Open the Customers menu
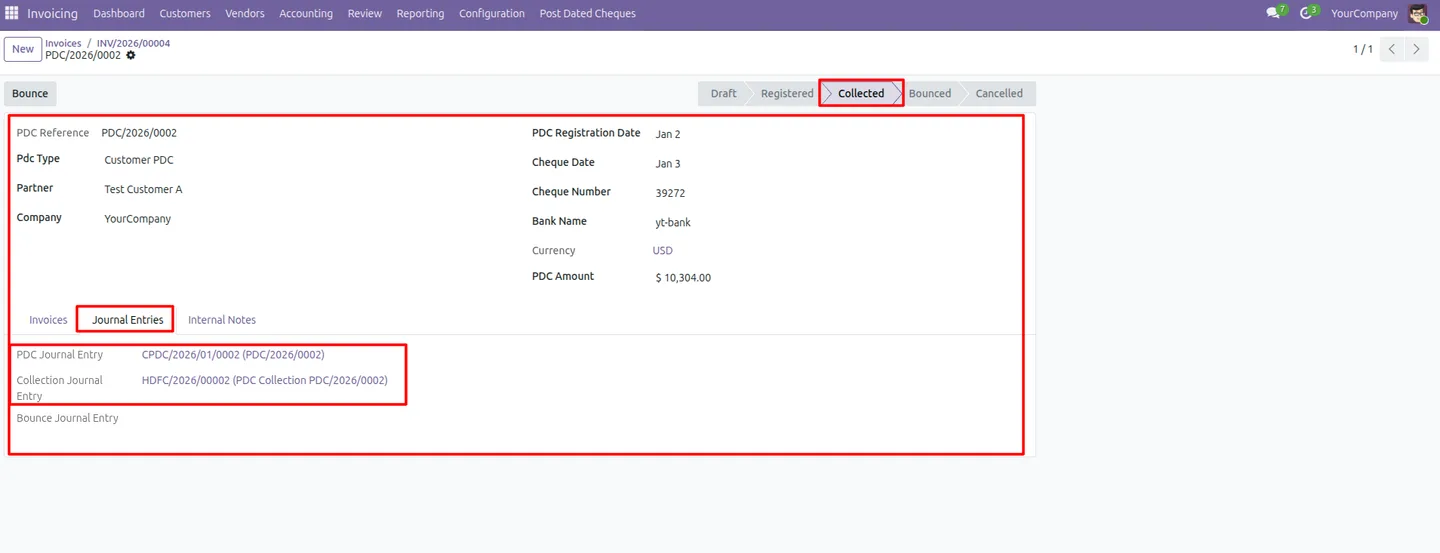The width and height of the screenshot is (1440, 553). tap(185, 13)
